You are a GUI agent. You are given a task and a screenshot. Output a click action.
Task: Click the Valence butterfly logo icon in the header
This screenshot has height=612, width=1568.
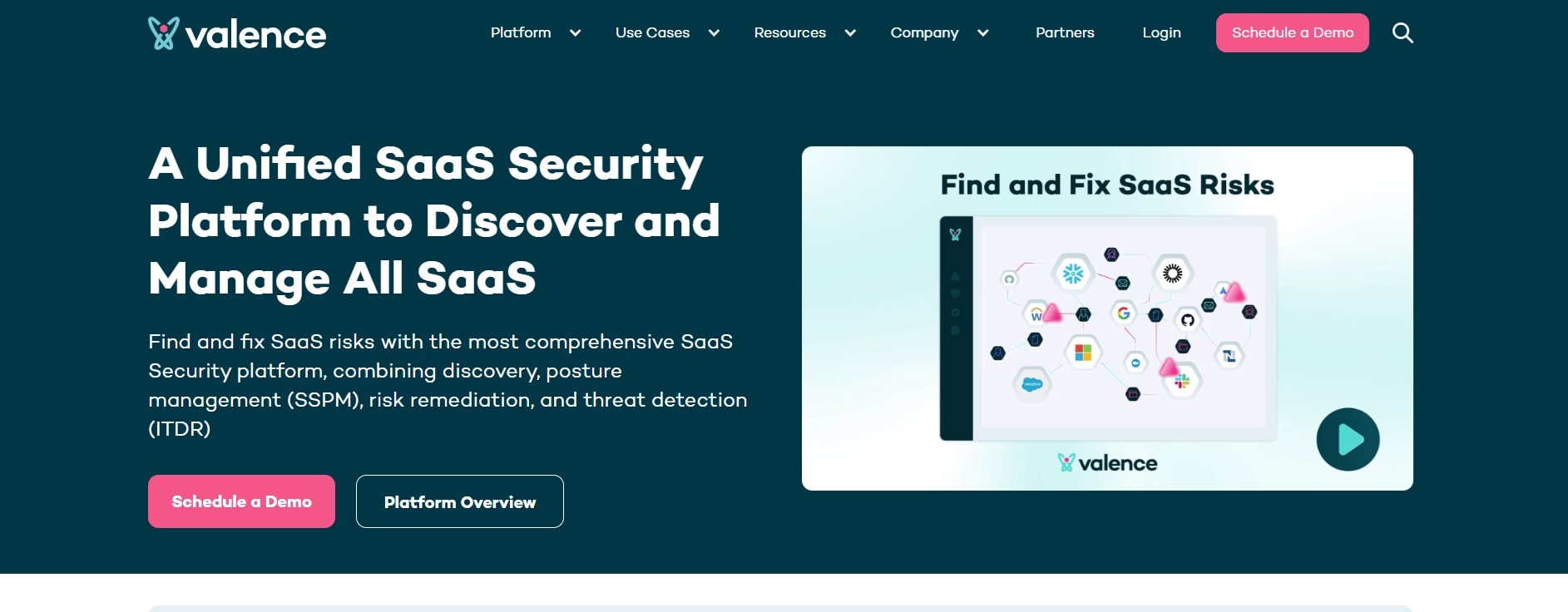163,33
